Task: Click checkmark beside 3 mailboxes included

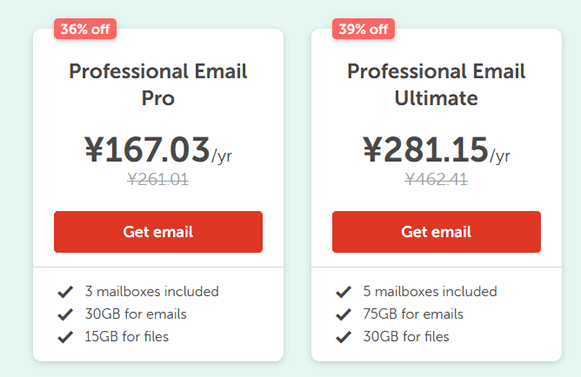Action: [65, 292]
